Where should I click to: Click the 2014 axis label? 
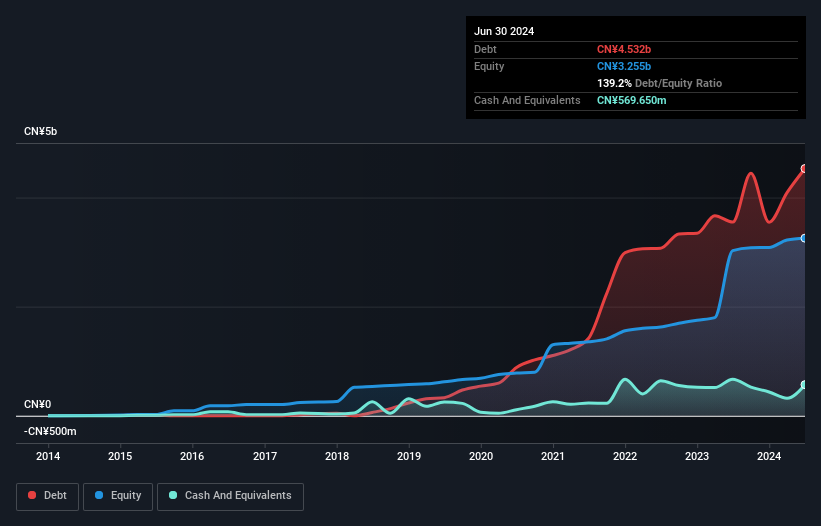48,456
